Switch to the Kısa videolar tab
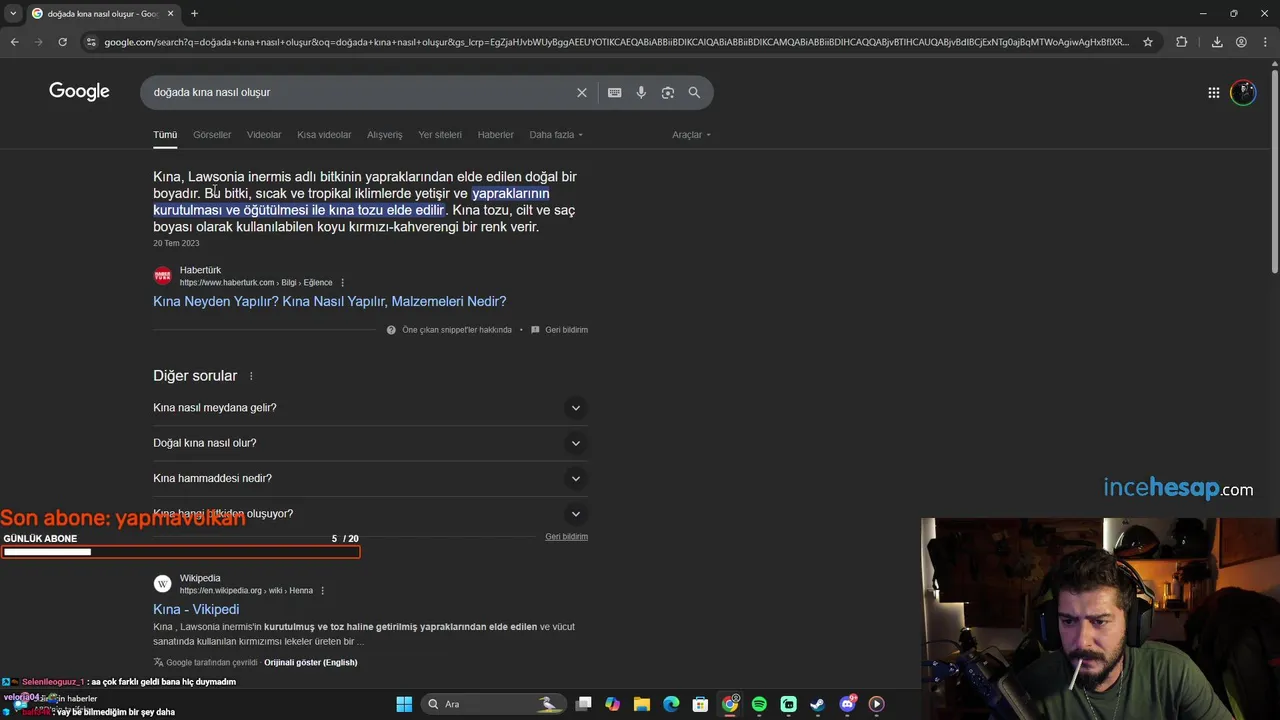1280x720 pixels. tap(324, 135)
